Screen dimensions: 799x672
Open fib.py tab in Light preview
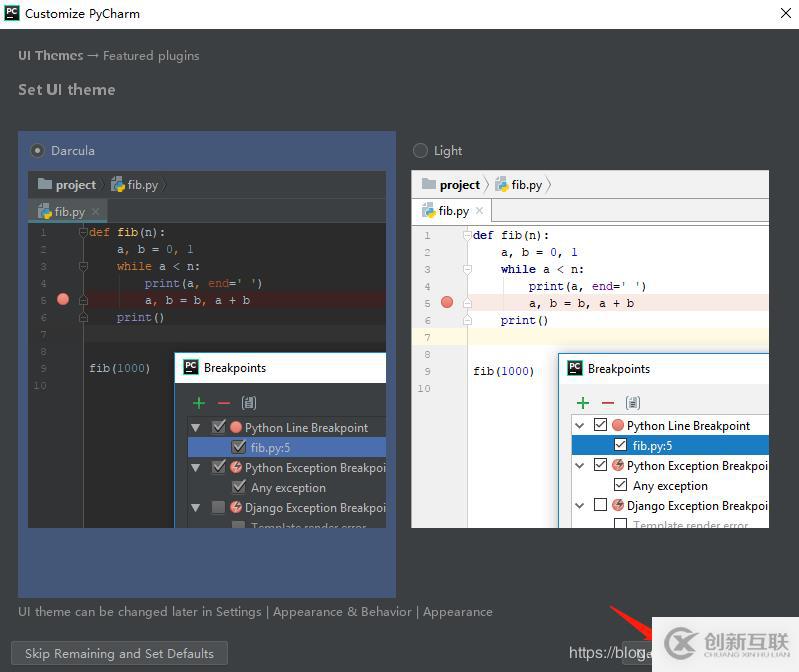[453, 211]
